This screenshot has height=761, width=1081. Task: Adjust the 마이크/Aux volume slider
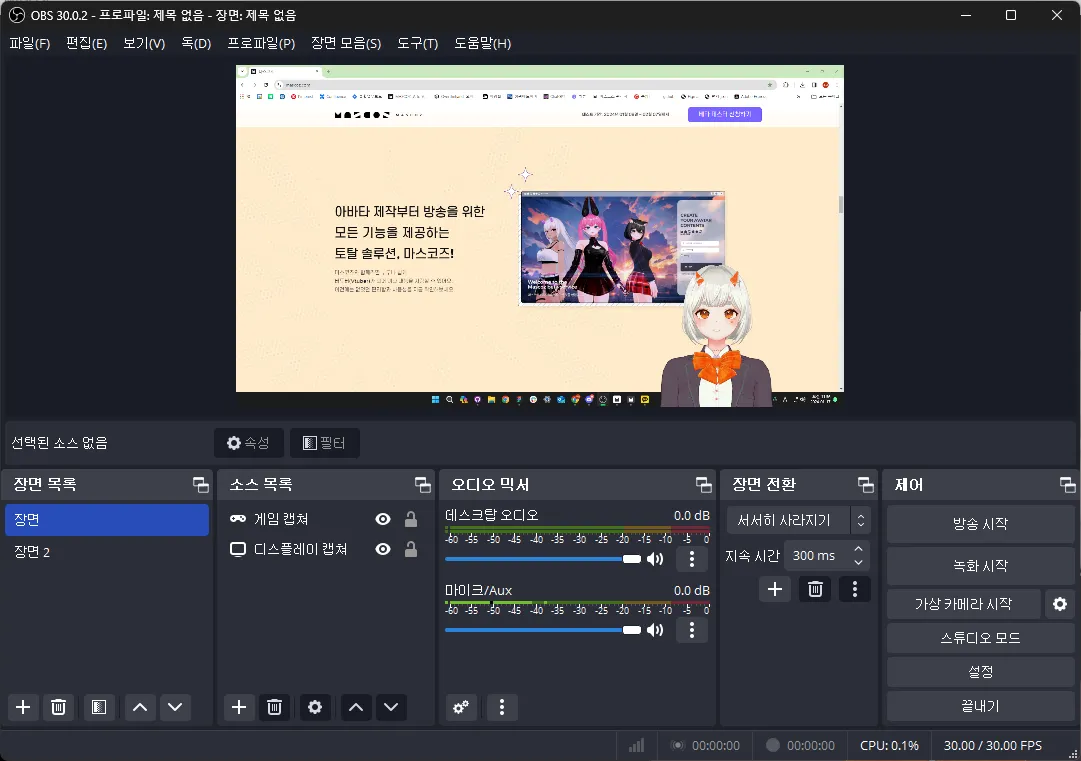point(631,630)
